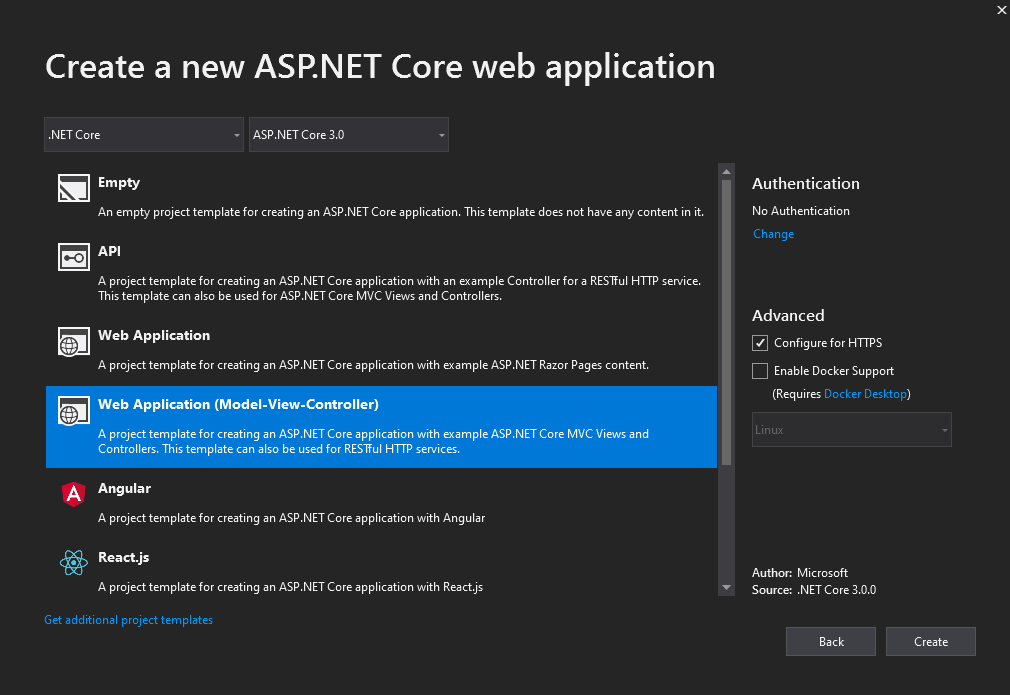
Task: Click the Angular template description text
Action: 291,518
